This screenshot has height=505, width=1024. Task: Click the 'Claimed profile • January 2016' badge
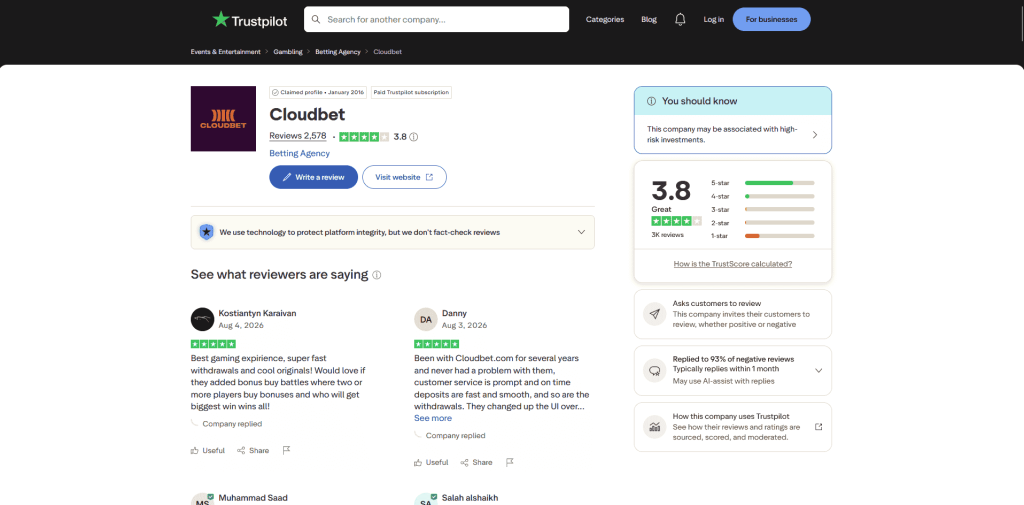[318, 93]
